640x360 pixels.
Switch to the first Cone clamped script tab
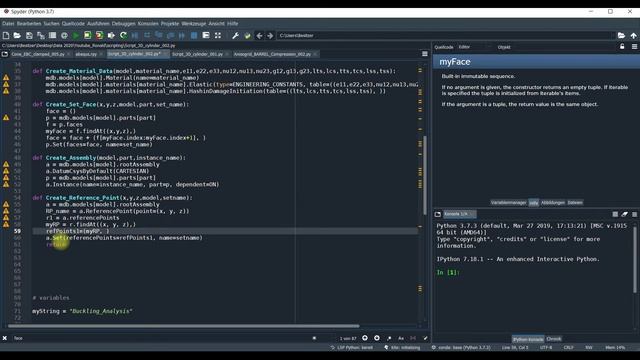(x=38, y=54)
